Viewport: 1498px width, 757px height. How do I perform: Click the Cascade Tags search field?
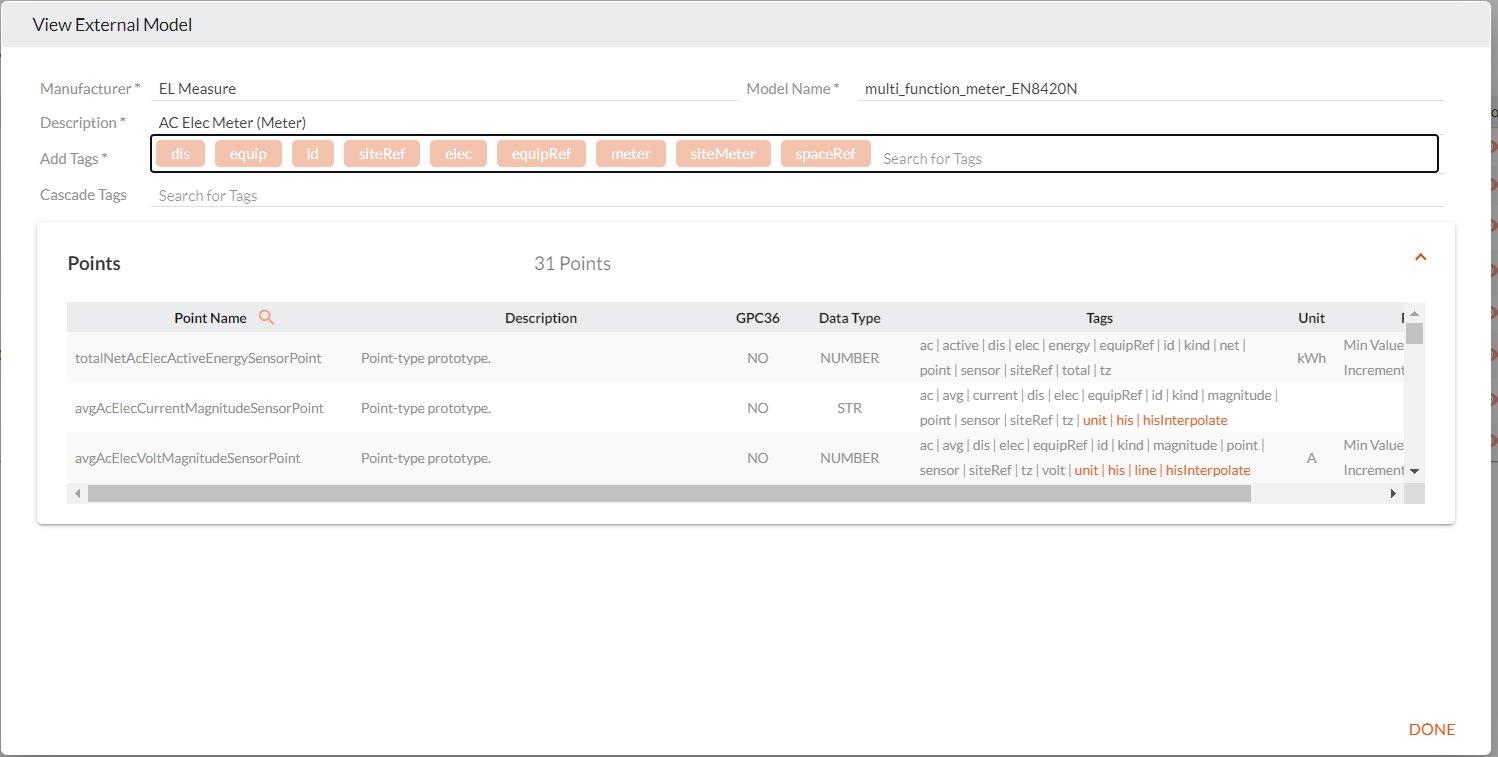[x=797, y=195]
